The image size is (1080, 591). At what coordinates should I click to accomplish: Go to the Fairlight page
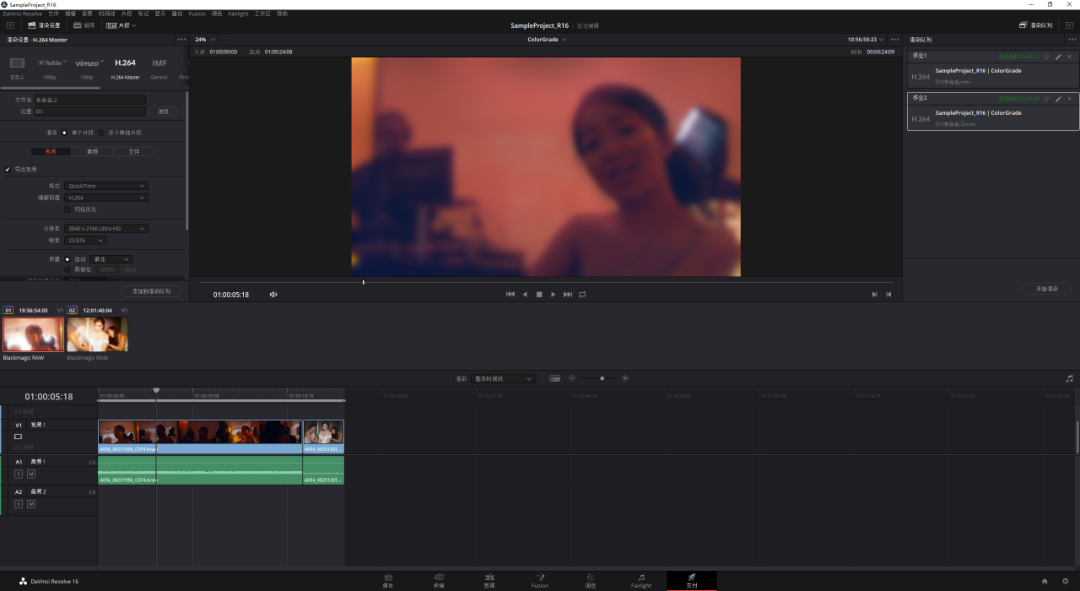[641, 581]
